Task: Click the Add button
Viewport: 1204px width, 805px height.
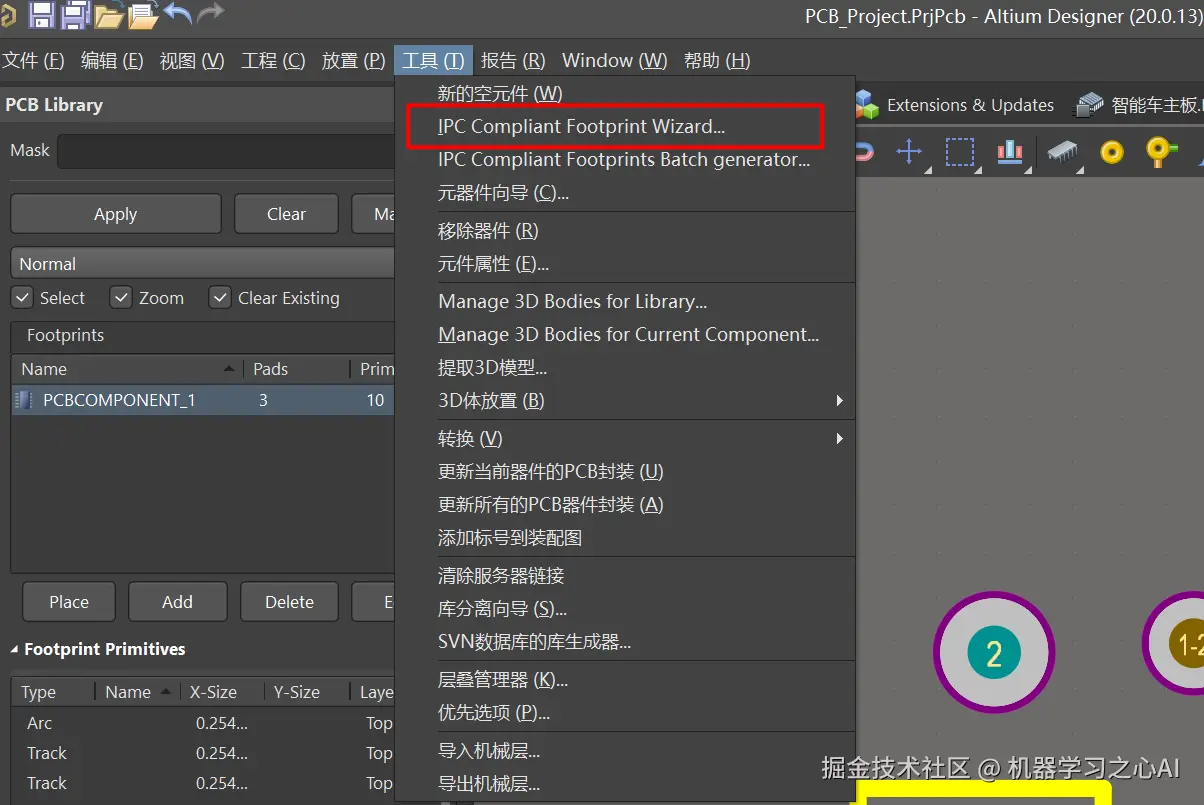Action: coord(177,602)
